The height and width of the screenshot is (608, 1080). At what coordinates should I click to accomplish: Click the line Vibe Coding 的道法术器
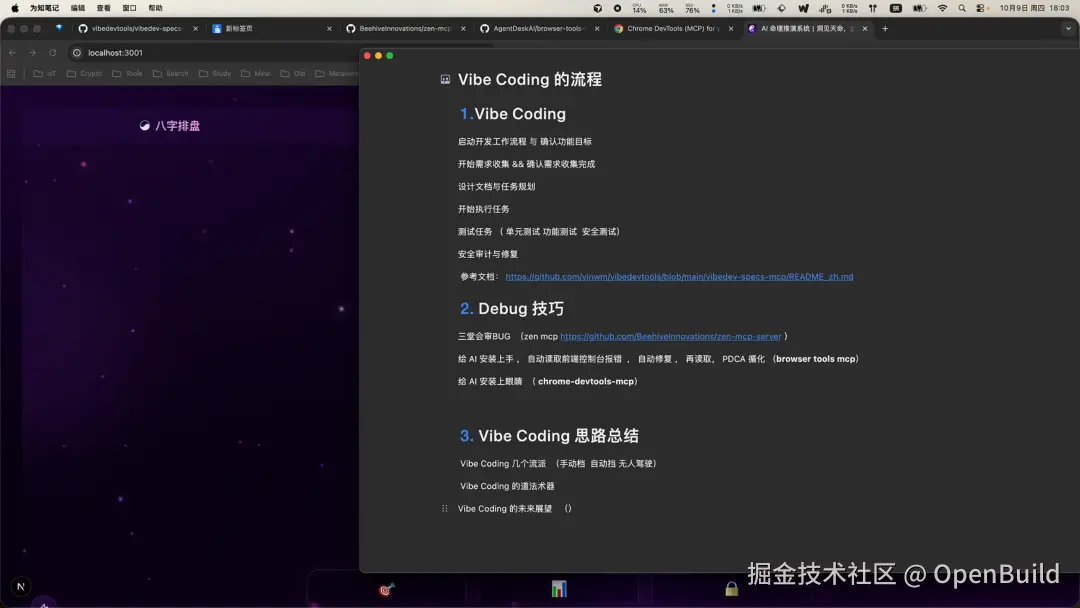click(x=507, y=486)
